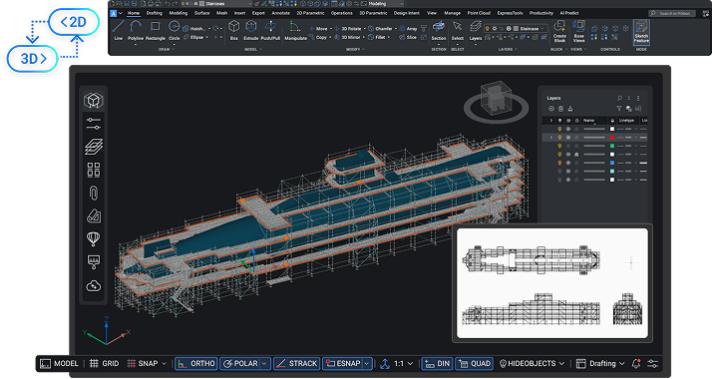Toggle GRID in the status bar

(x=104, y=364)
